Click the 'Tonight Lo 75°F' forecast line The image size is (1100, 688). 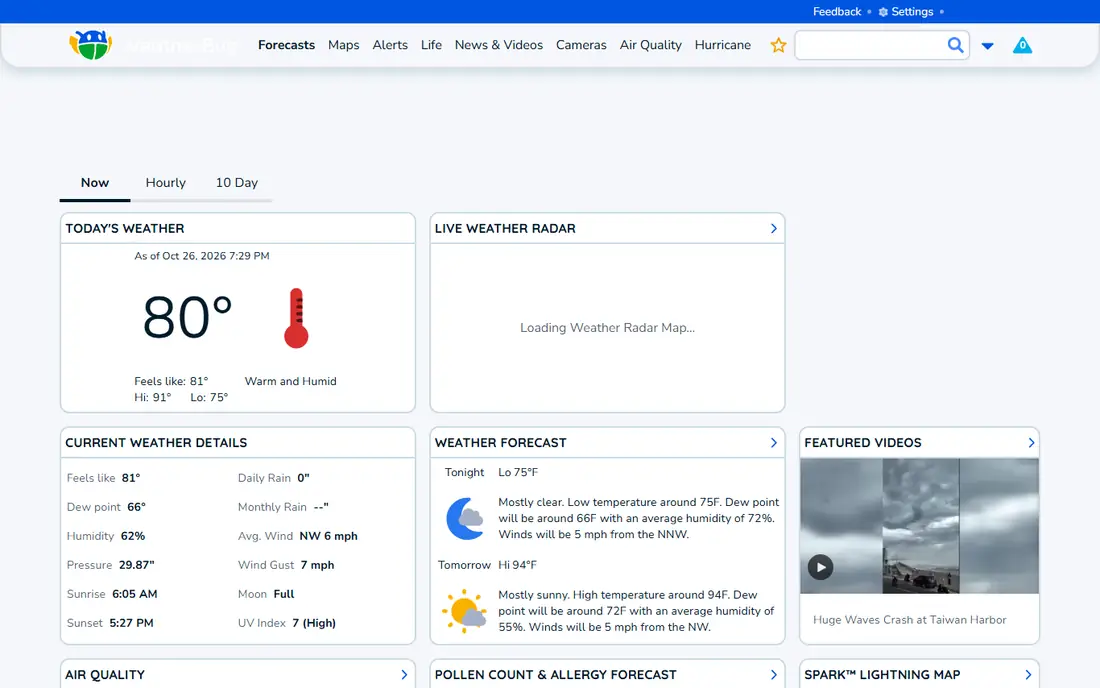491,473
